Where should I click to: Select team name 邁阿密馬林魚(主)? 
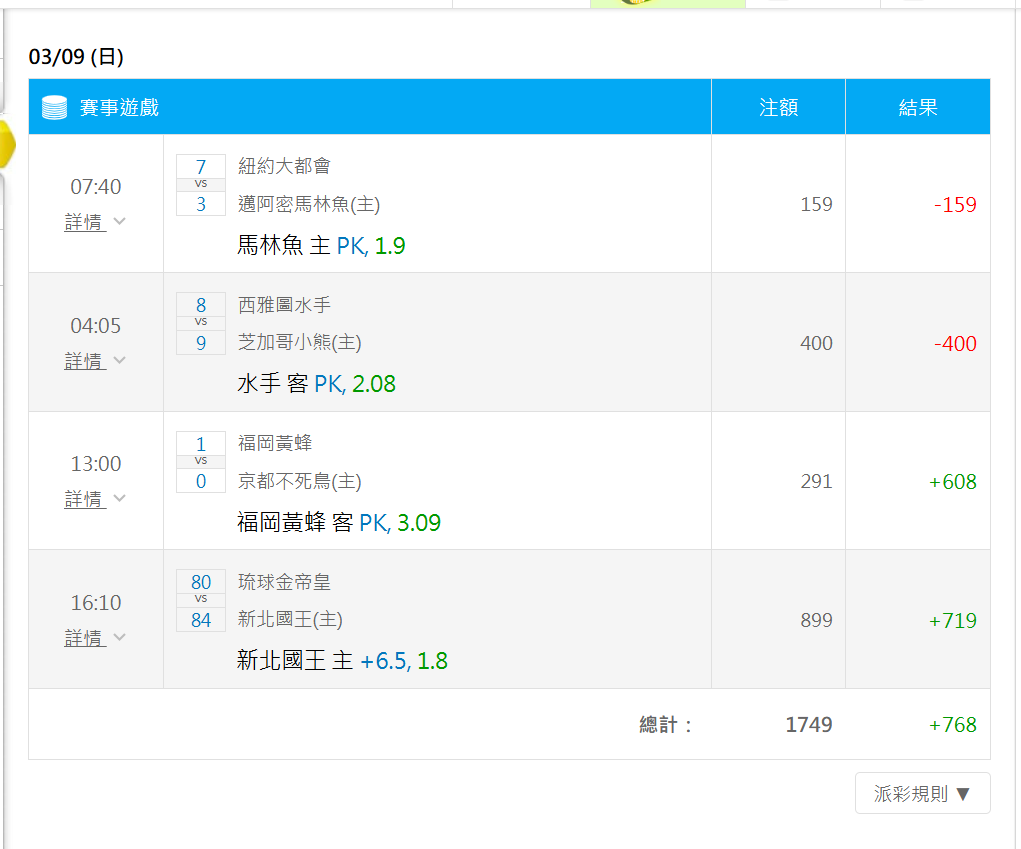[x=309, y=204]
